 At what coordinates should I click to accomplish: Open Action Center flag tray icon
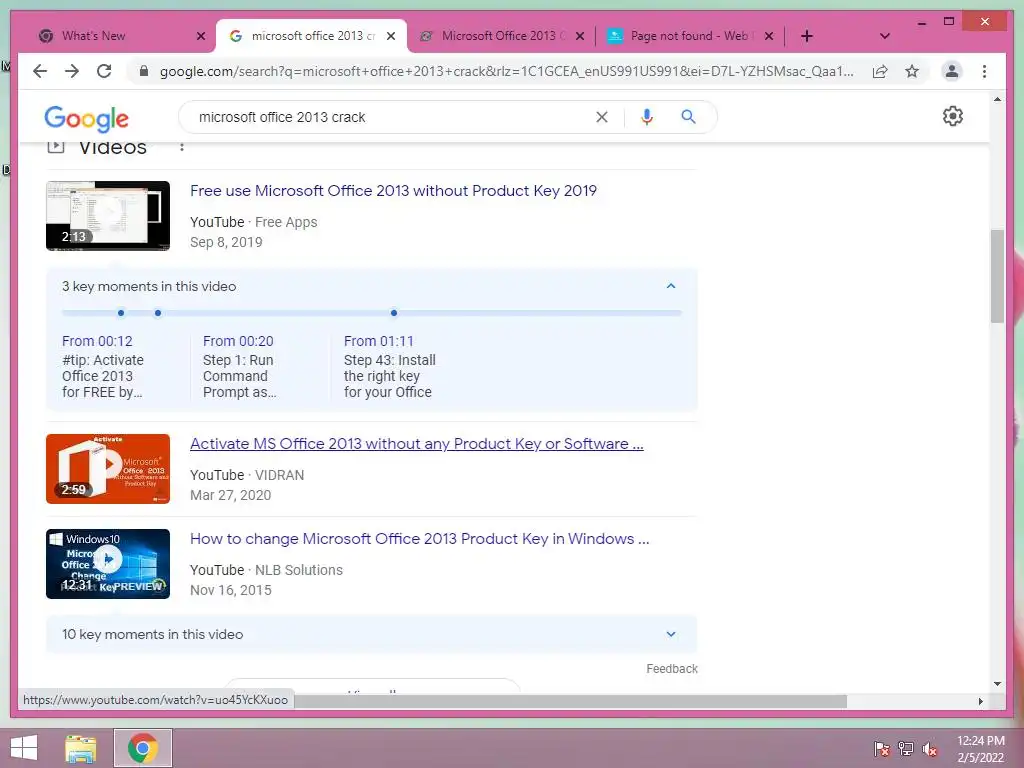click(x=882, y=749)
